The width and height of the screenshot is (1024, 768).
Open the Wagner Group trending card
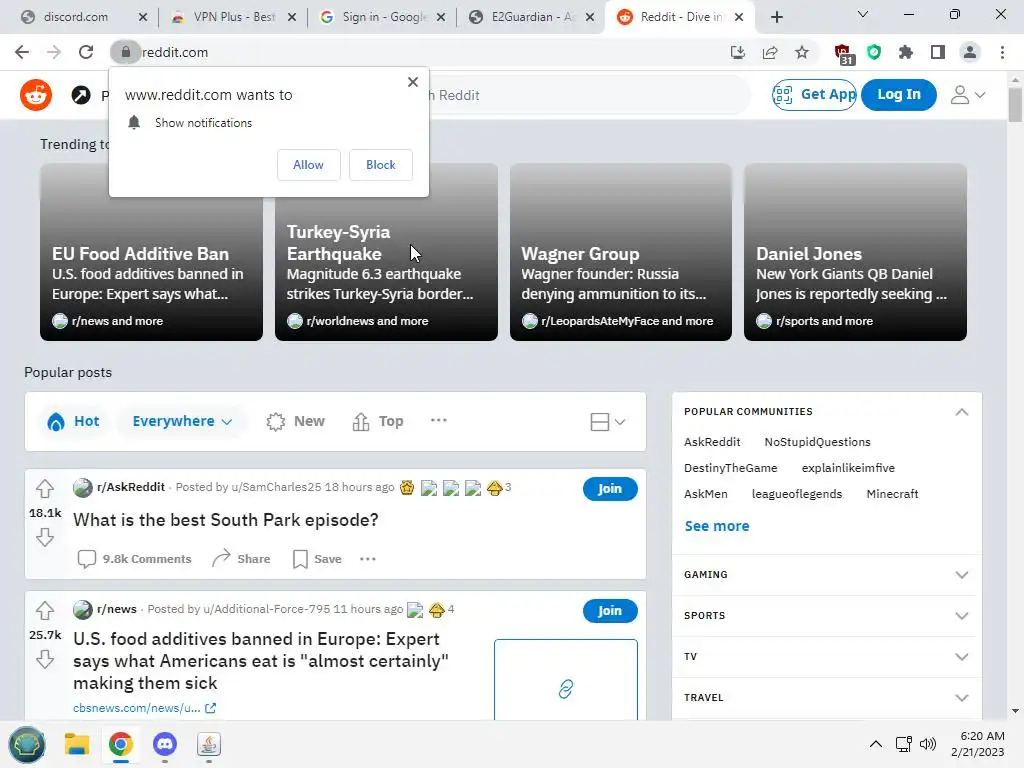[620, 252]
